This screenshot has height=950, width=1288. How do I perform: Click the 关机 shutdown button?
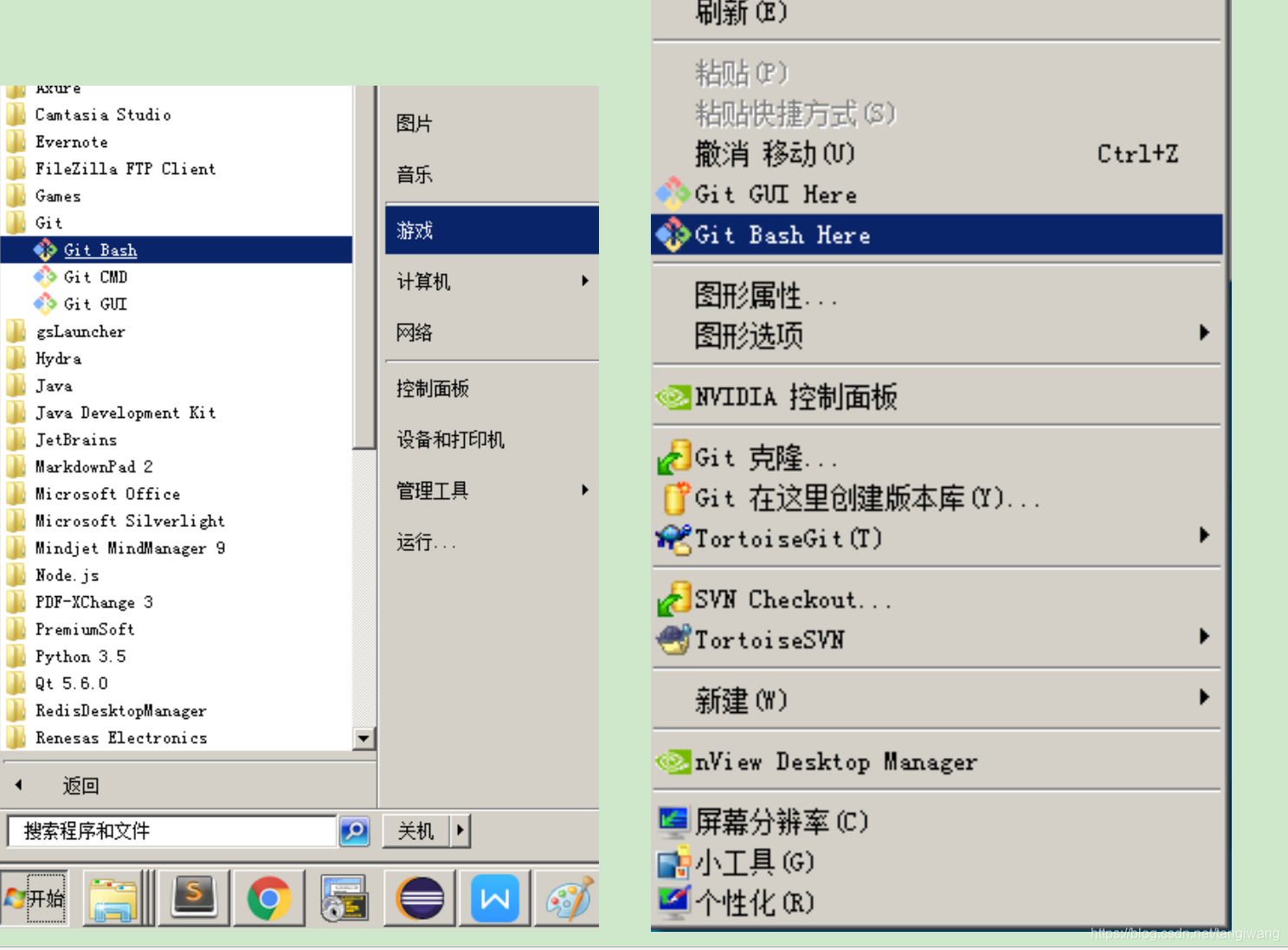tap(415, 831)
